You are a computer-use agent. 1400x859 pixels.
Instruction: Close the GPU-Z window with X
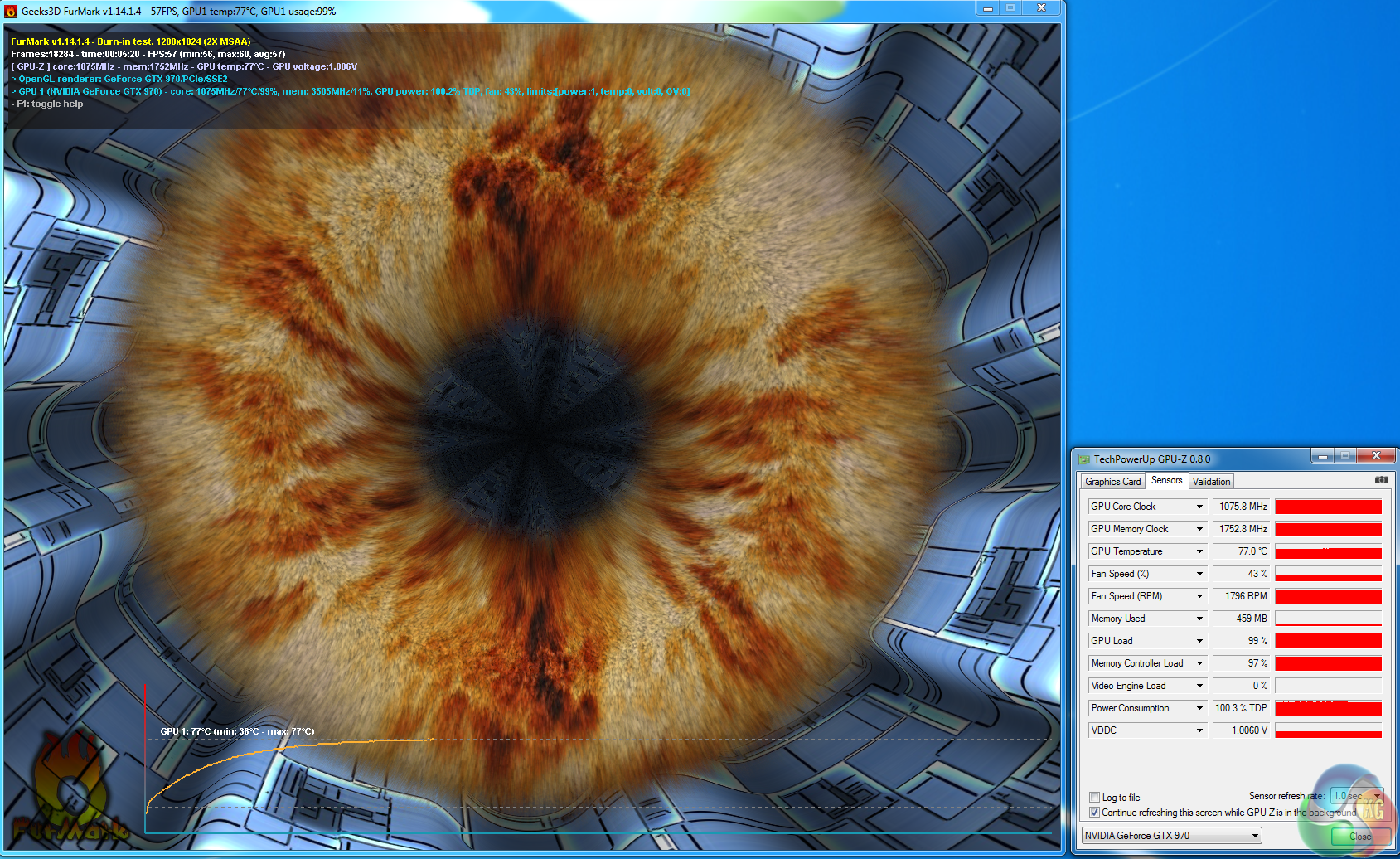[1376, 456]
